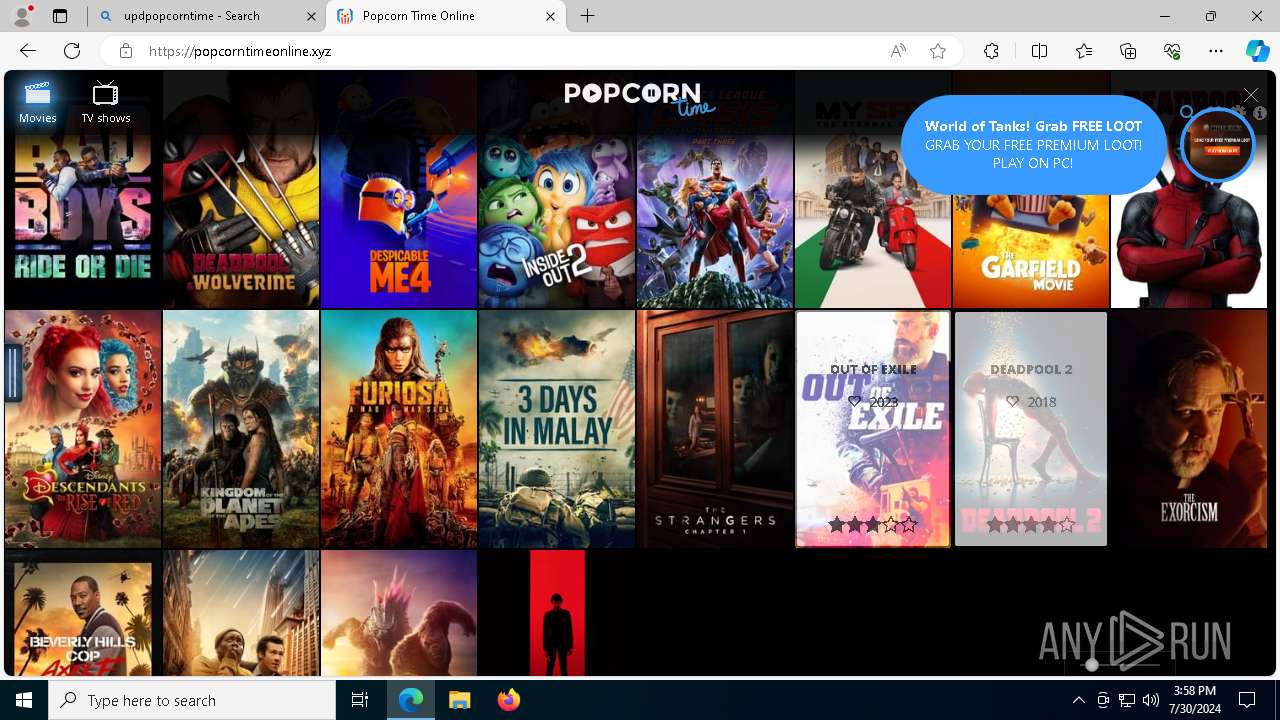Favorite Deadpool 2 with heart icon
1280x720 pixels.
tap(1012, 401)
